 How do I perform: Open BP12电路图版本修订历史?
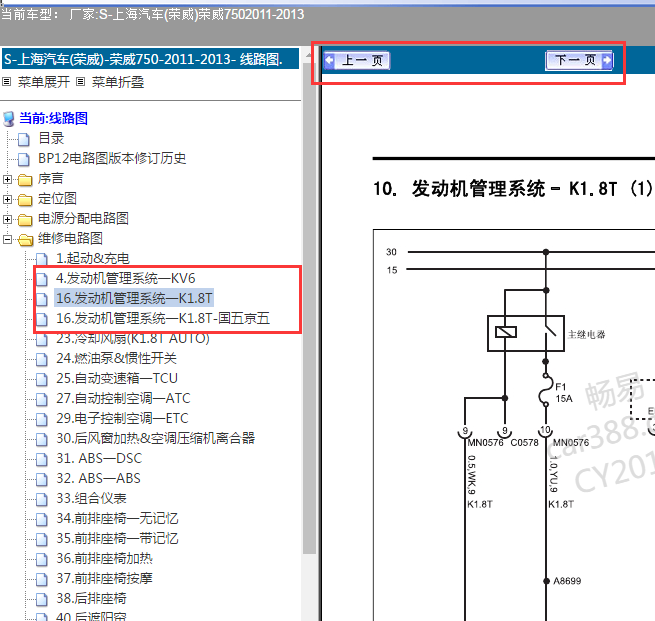coord(112,158)
